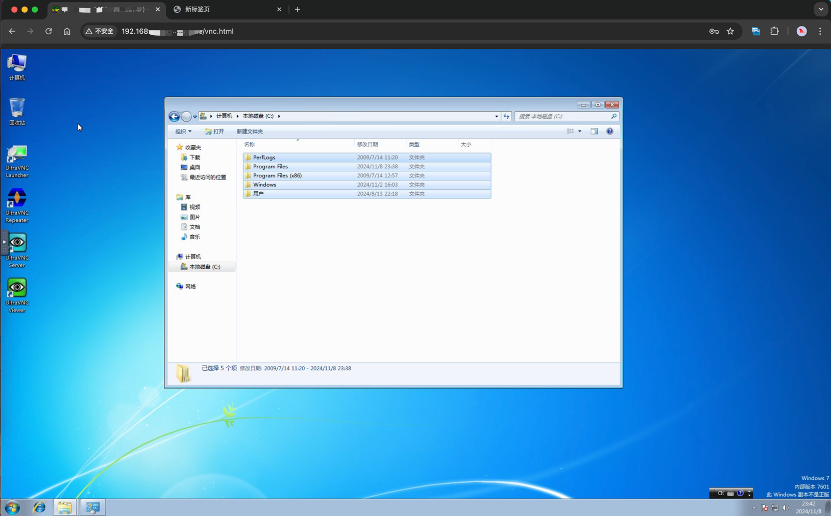Reload the noVNC browser page

[48, 31]
